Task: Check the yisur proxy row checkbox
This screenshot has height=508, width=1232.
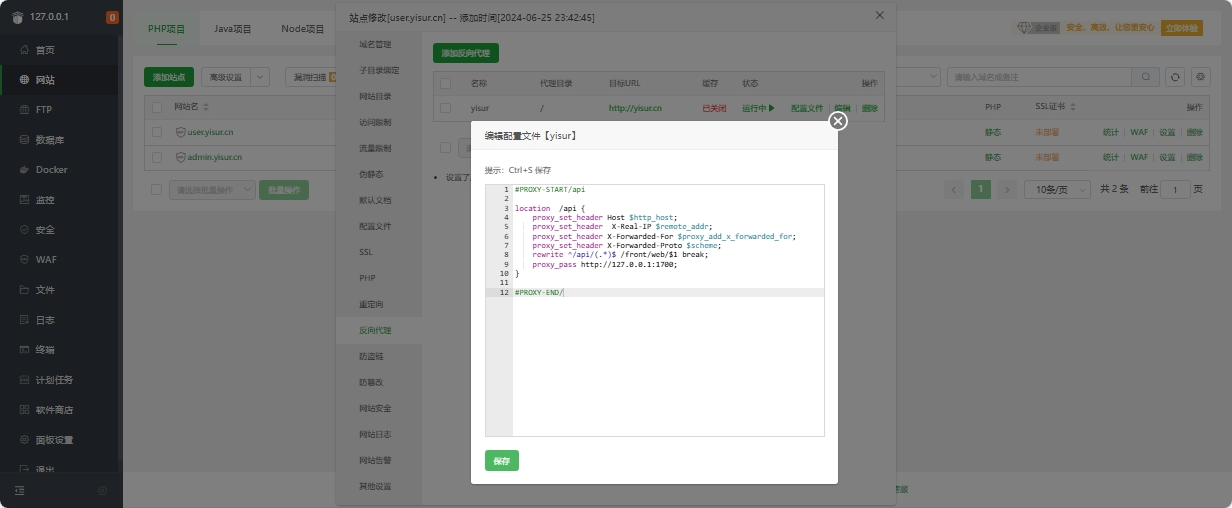Action: click(446, 108)
